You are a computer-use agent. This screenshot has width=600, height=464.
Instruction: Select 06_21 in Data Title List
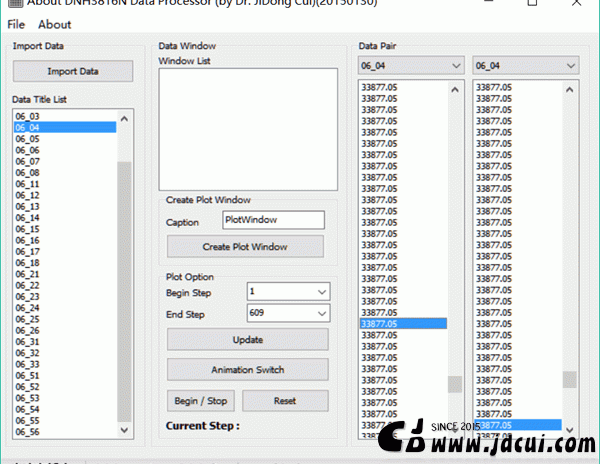28,274
